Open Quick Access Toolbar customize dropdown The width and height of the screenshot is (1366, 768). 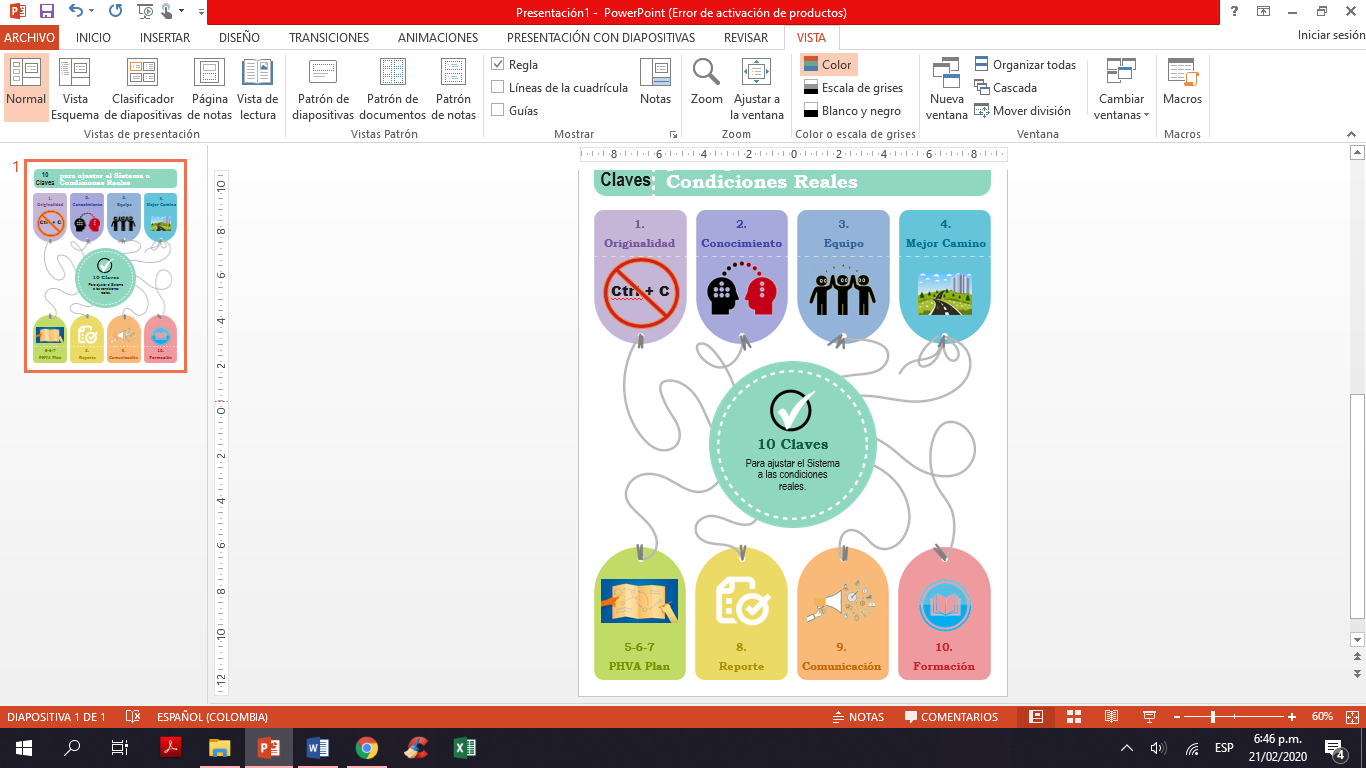pyautogui.click(x=201, y=13)
